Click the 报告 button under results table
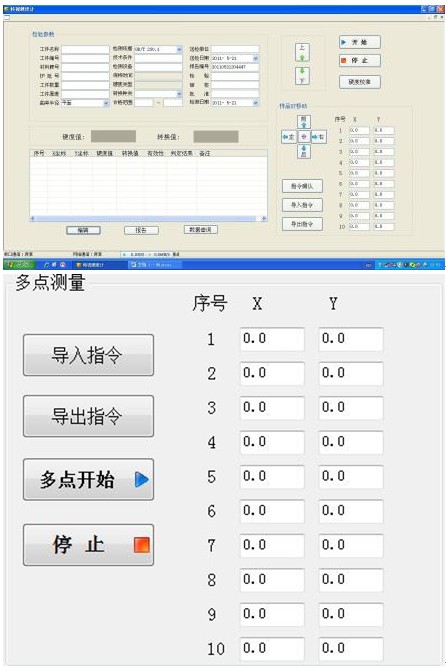Viewport: 446px width, 671px height. coord(141,230)
